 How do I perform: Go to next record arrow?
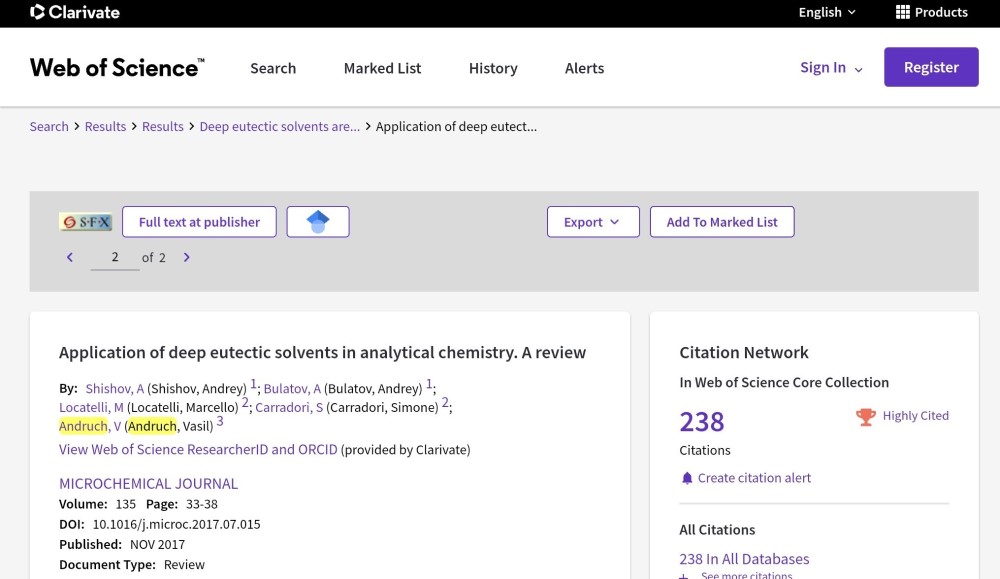tap(186, 257)
